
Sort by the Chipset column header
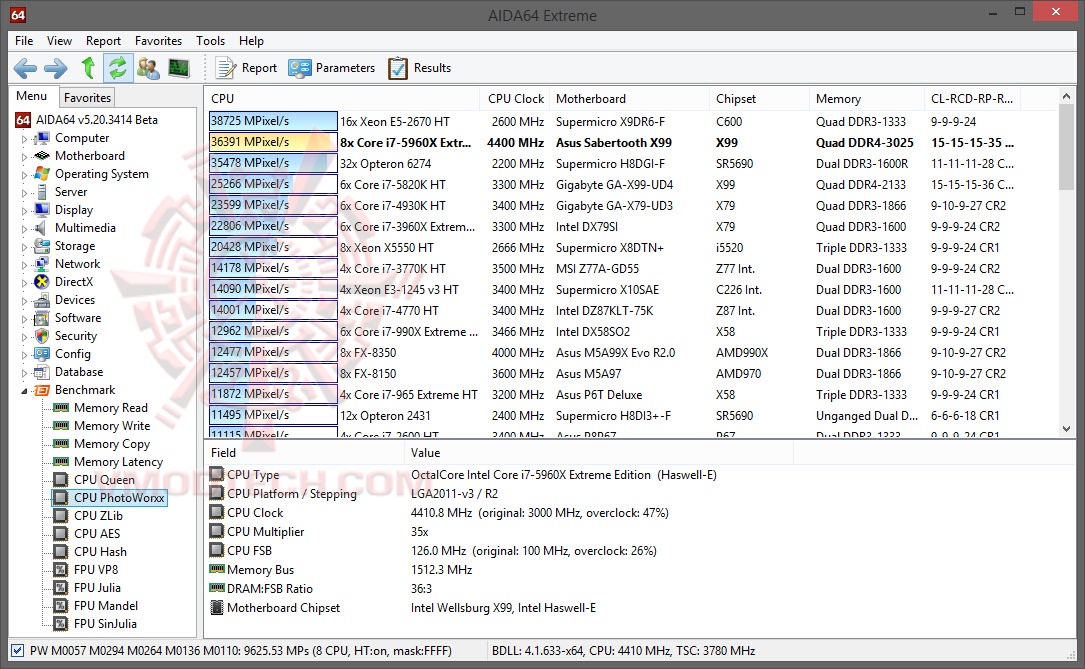point(759,99)
